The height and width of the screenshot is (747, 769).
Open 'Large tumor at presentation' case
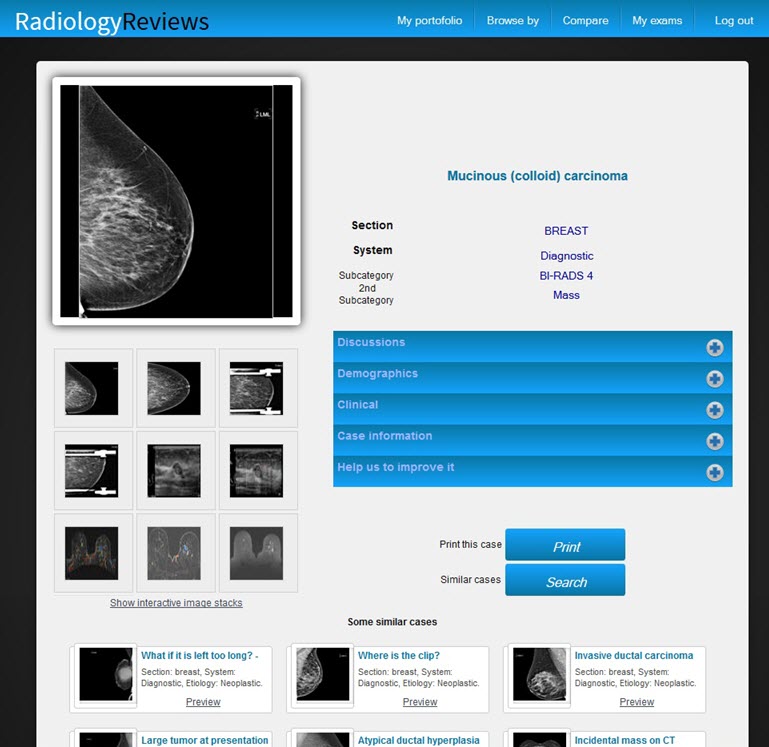205,740
